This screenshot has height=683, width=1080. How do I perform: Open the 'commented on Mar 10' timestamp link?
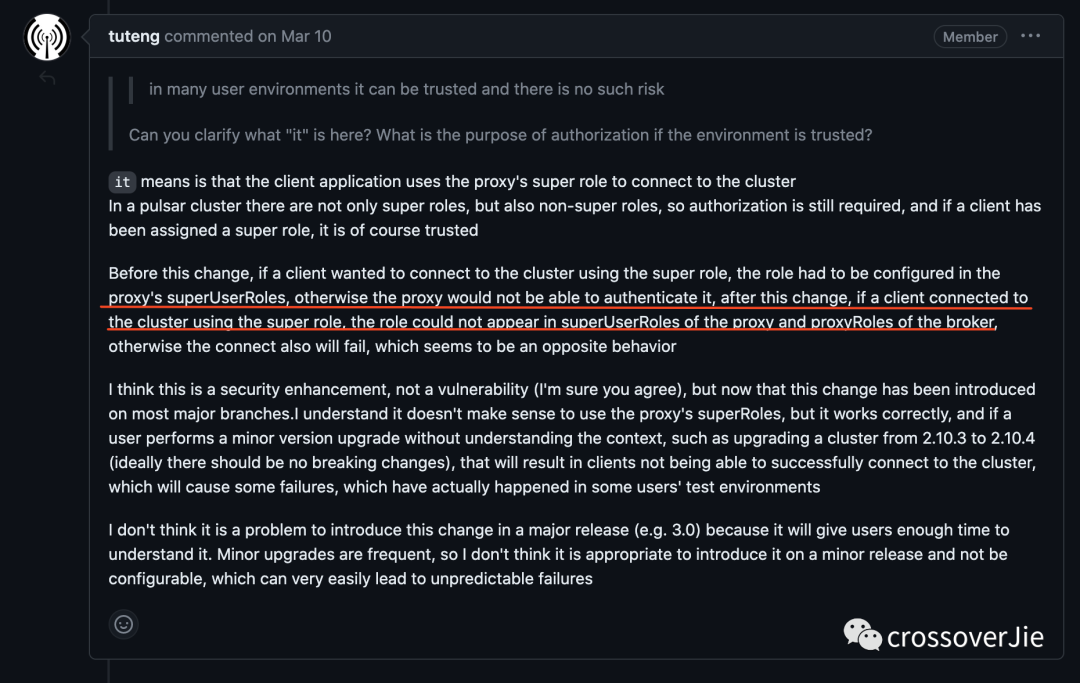click(x=248, y=36)
